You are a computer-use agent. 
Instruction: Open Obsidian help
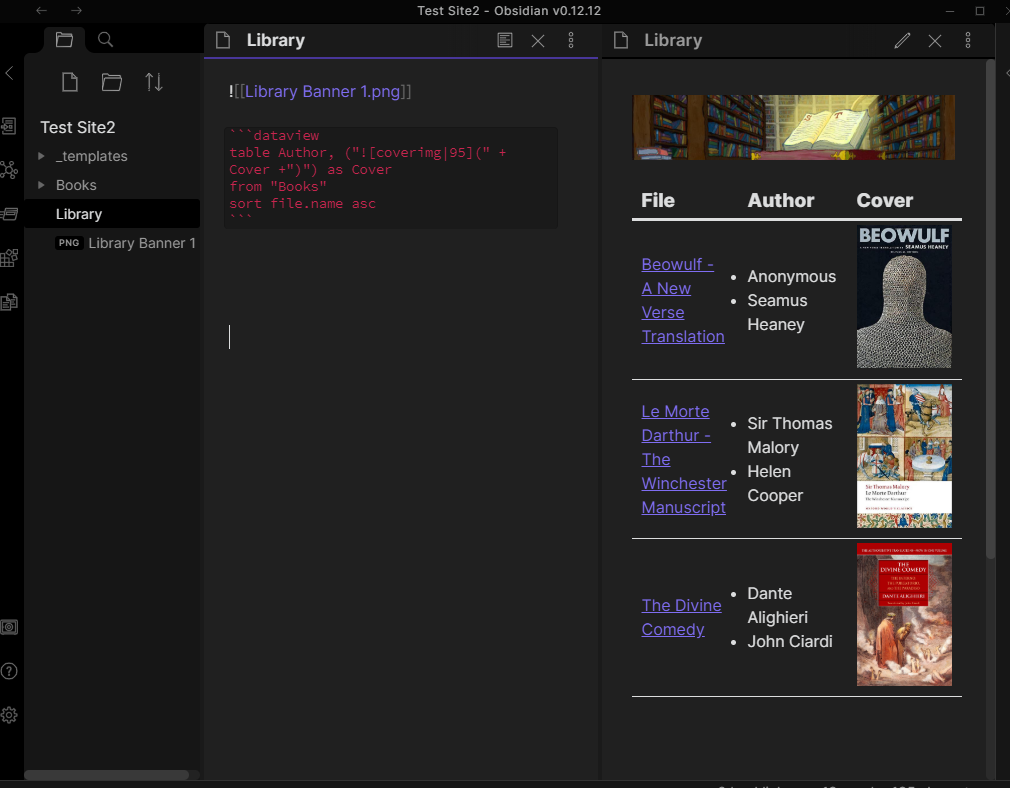(x=9, y=671)
